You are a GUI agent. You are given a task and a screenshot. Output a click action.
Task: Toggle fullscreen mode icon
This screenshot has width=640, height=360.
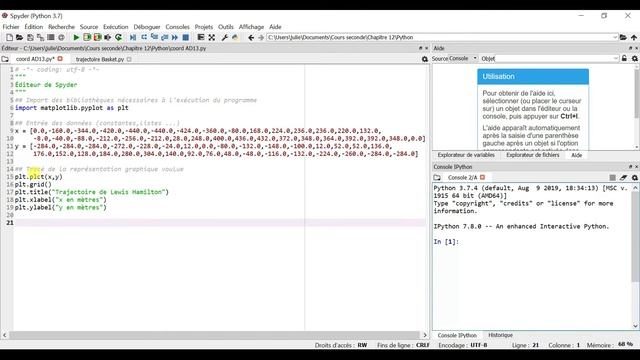211,38
